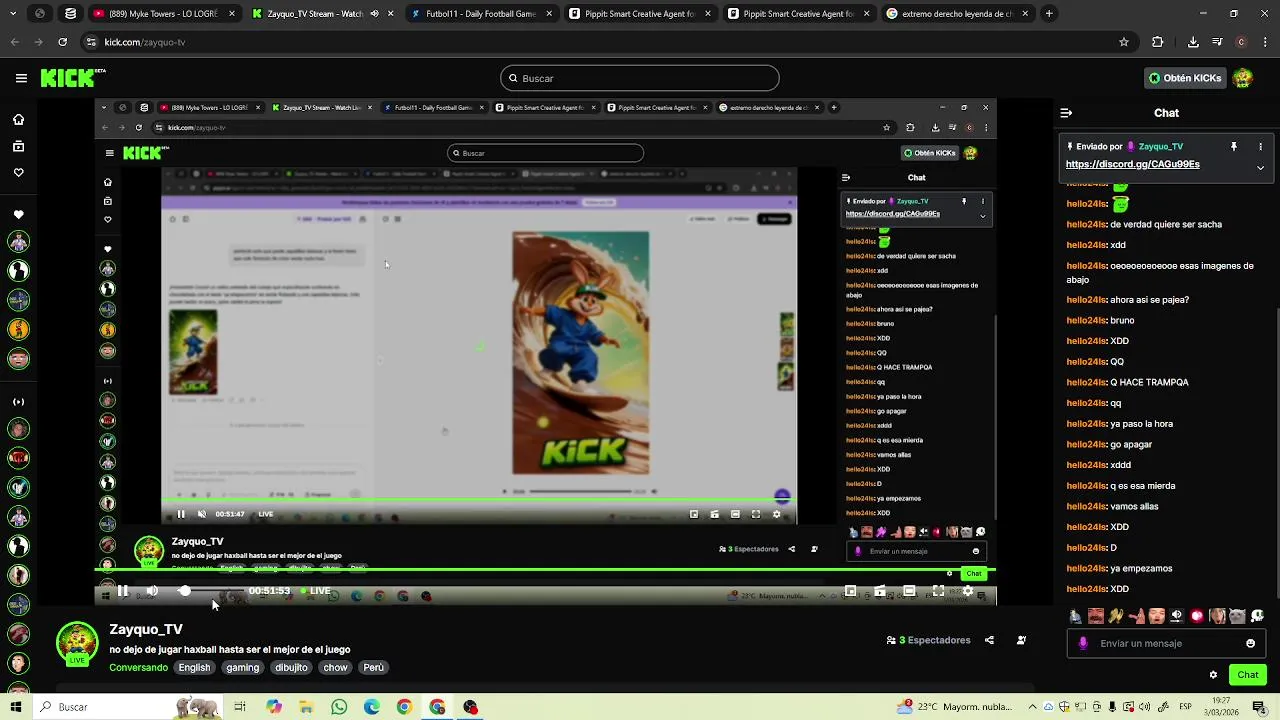Open Zayquo_TV channel avatar
Screen dimensions: 1280x720
[x=77, y=643]
